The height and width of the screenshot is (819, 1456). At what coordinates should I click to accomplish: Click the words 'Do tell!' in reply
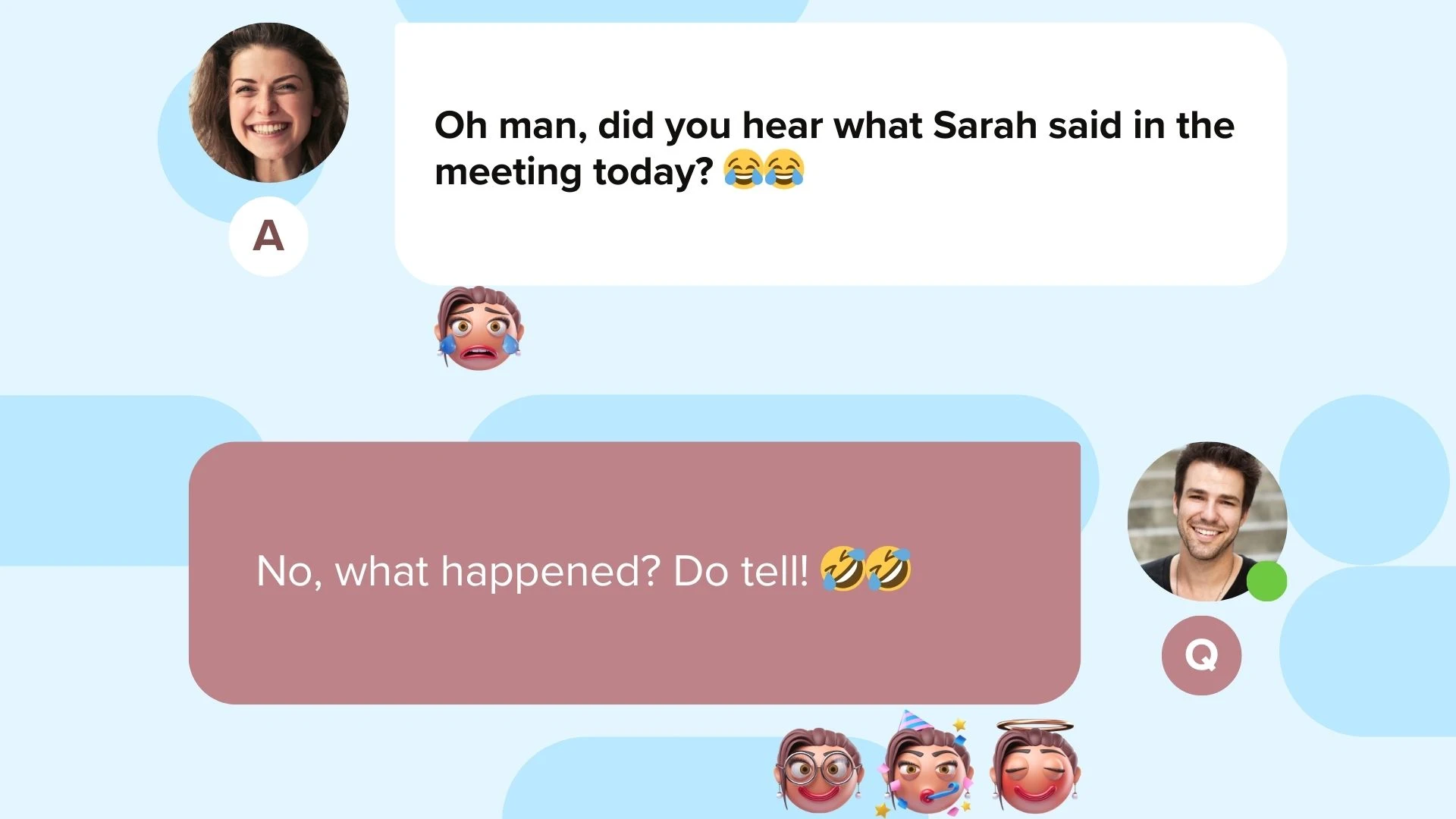pyautogui.click(x=741, y=571)
